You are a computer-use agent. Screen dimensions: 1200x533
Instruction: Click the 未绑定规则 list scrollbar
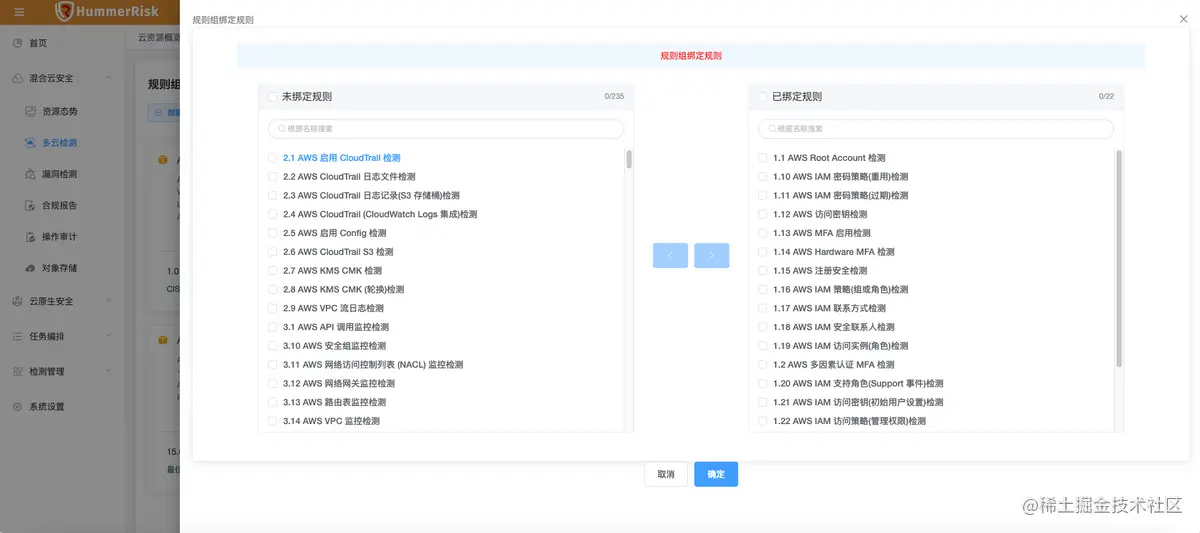629,159
